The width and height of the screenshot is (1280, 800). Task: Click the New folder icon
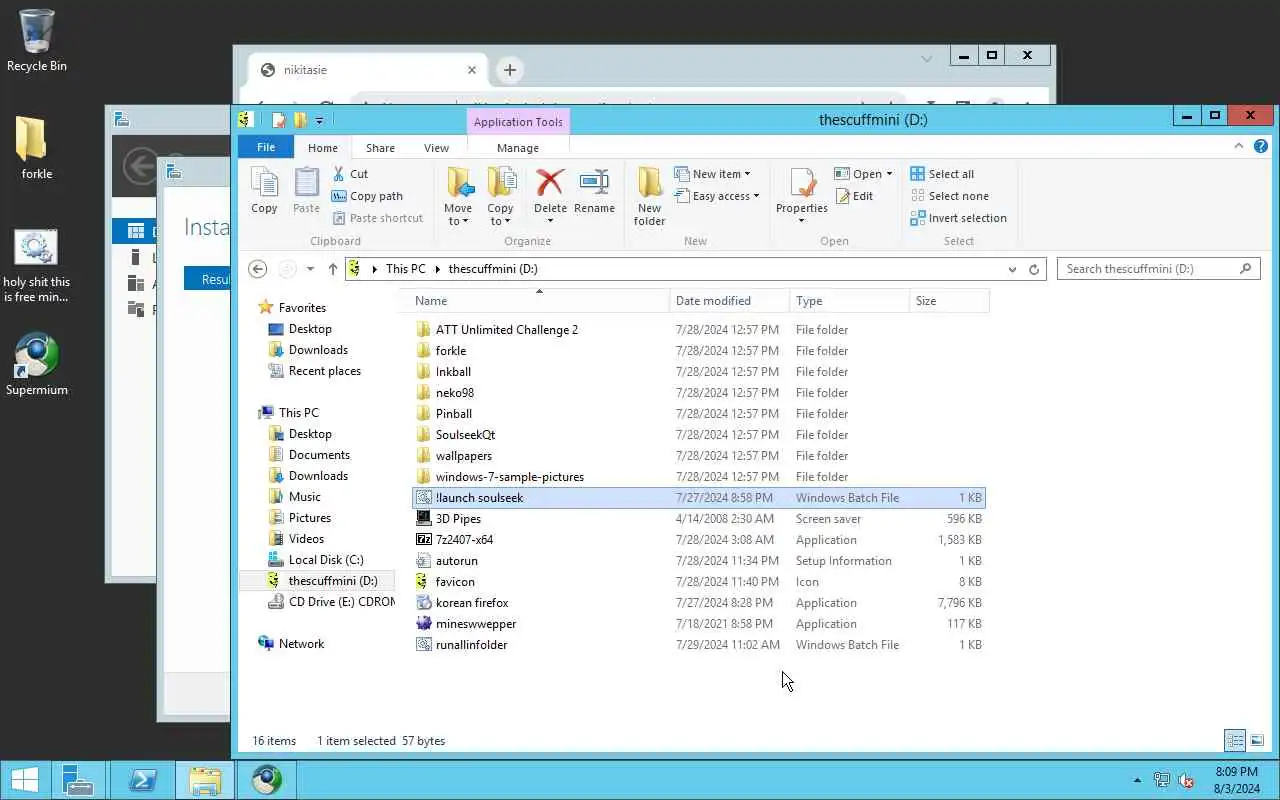pyautogui.click(x=649, y=196)
